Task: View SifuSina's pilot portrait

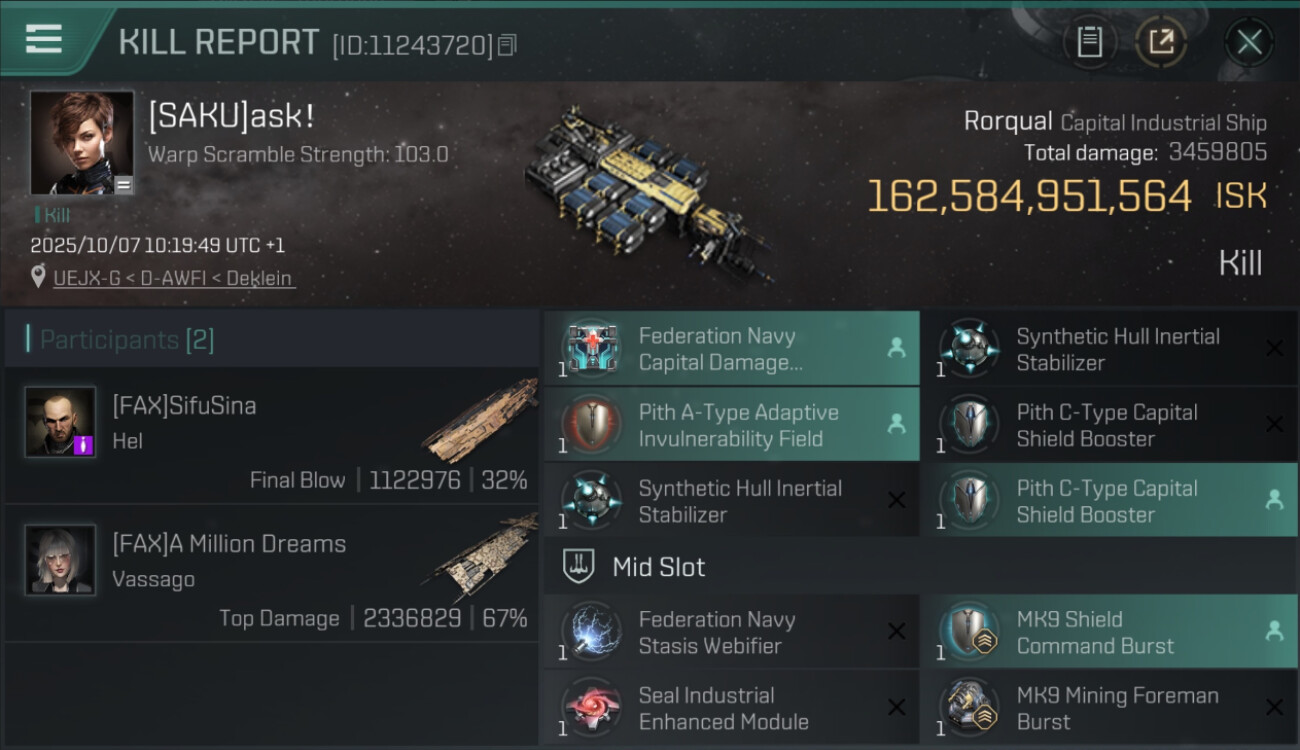Action: click(x=61, y=422)
